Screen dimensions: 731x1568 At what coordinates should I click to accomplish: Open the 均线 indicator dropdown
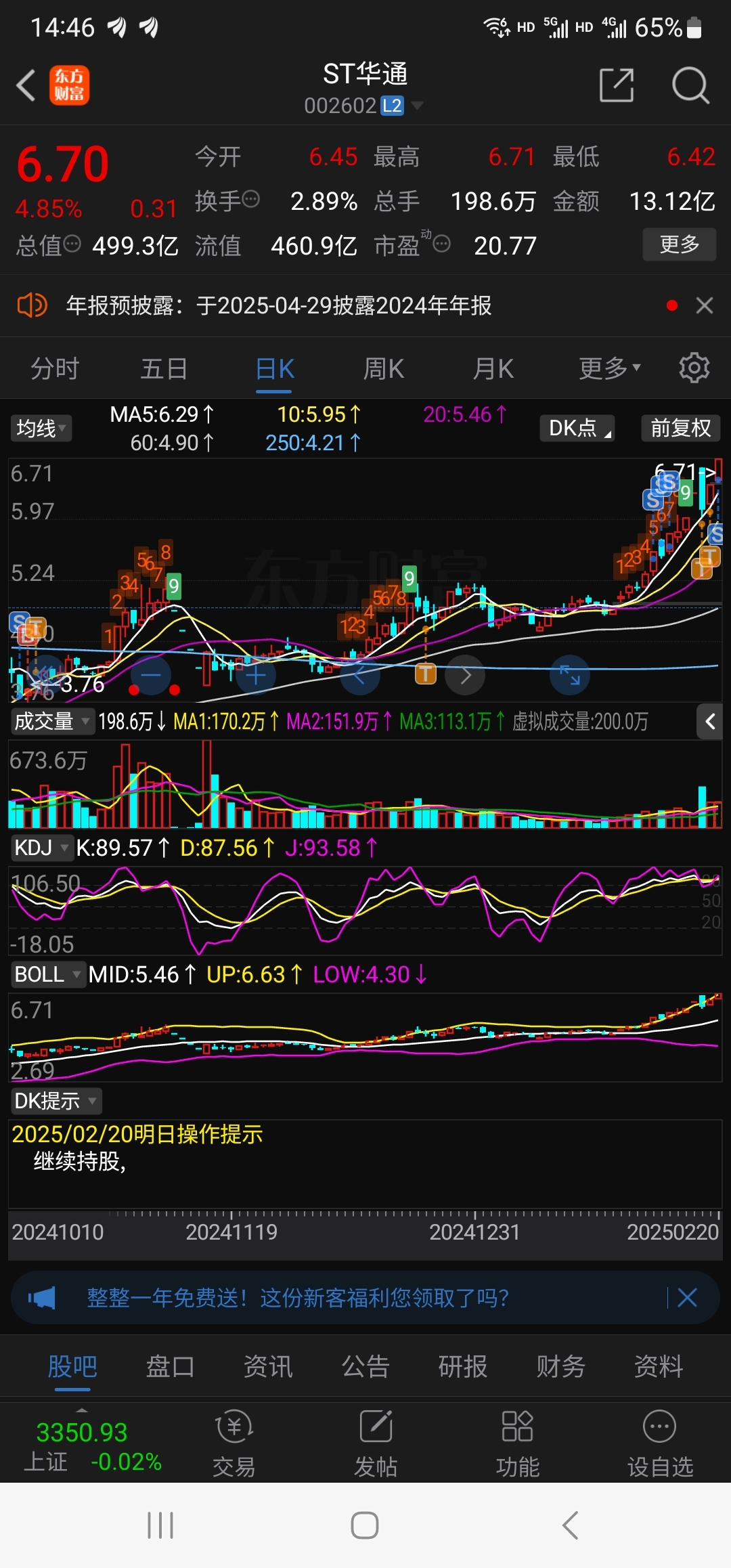pos(41,428)
